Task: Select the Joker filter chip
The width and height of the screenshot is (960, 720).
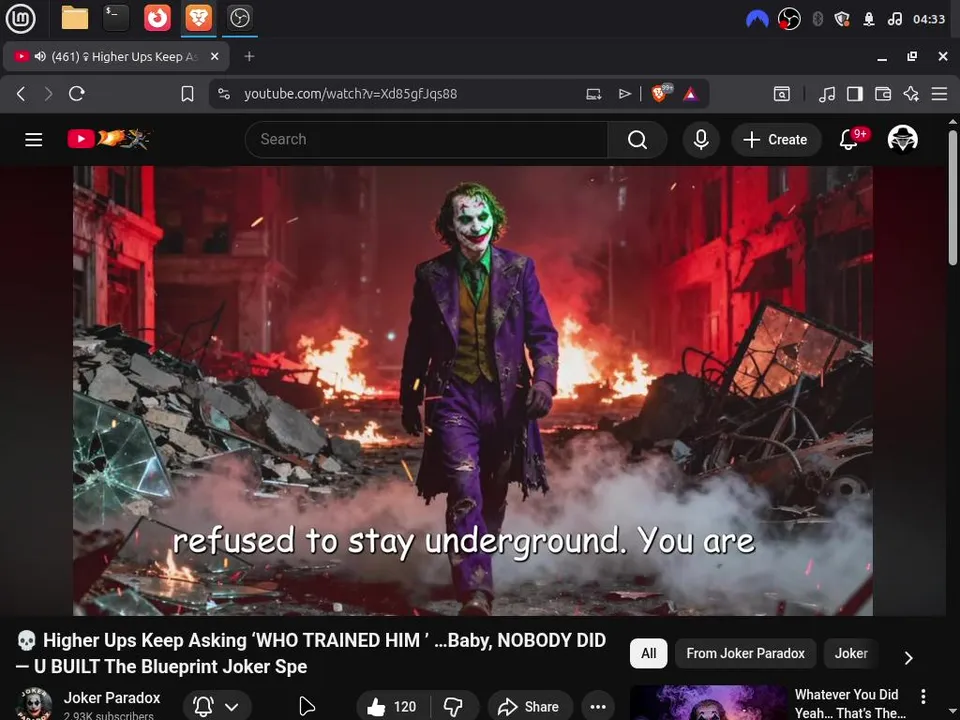Action: coord(851,653)
